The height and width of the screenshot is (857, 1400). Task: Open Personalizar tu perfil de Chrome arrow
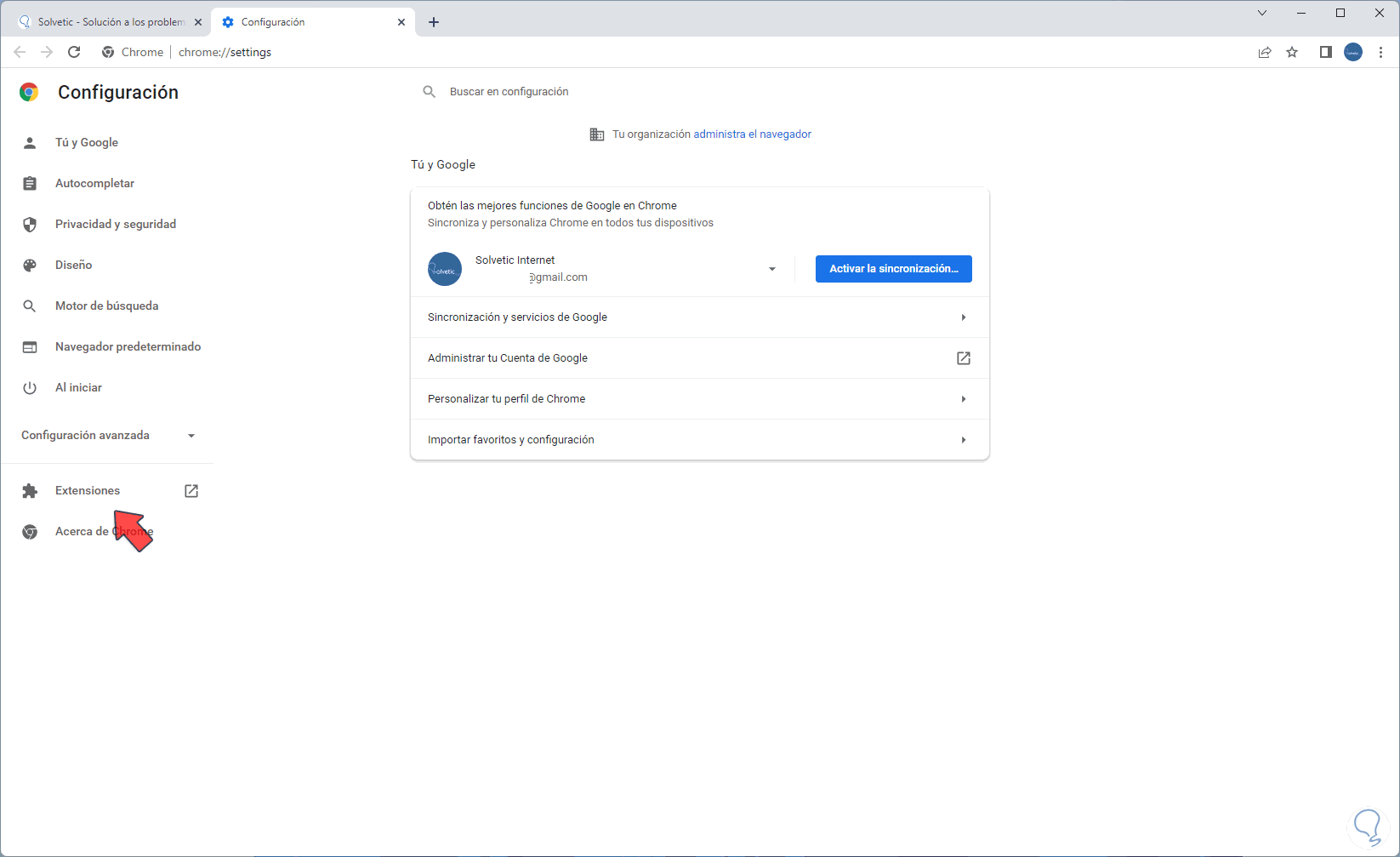click(964, 398)
